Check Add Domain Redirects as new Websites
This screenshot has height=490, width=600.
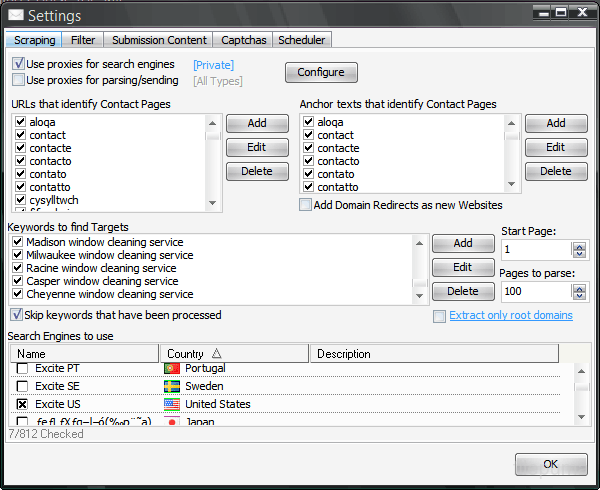306,205
